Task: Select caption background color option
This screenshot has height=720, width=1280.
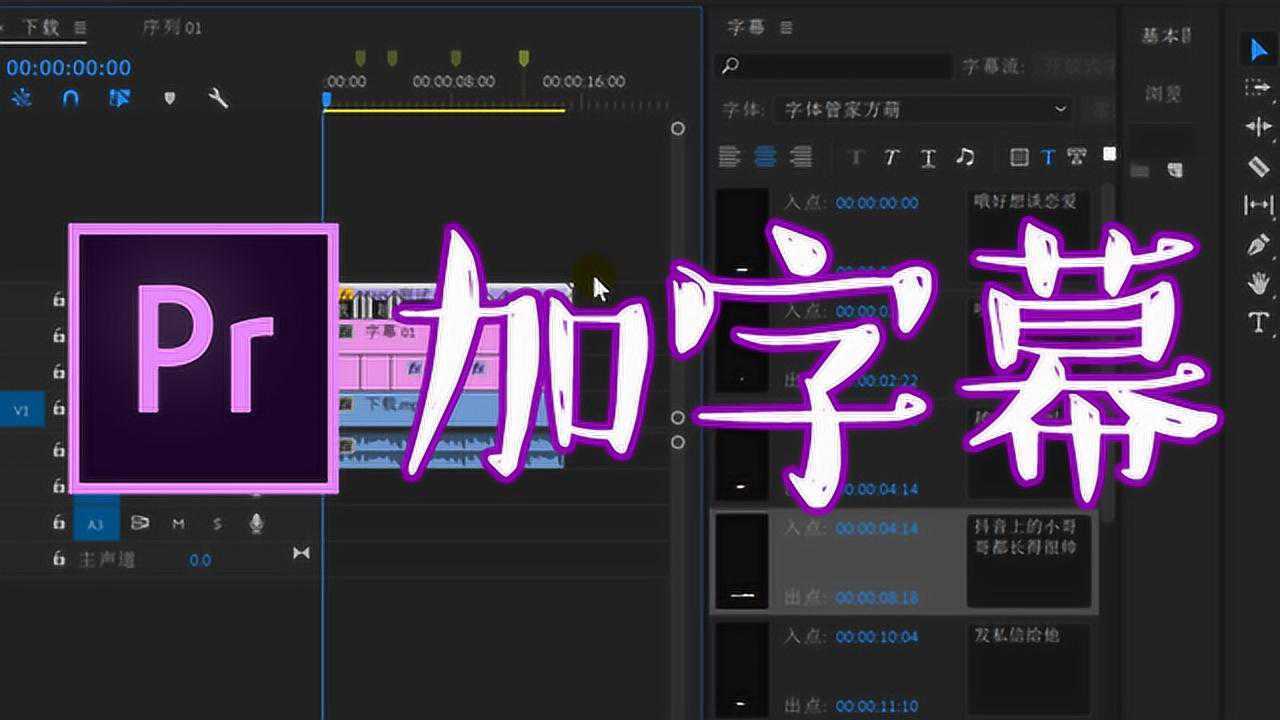Action: click(x=1019, y=157)
